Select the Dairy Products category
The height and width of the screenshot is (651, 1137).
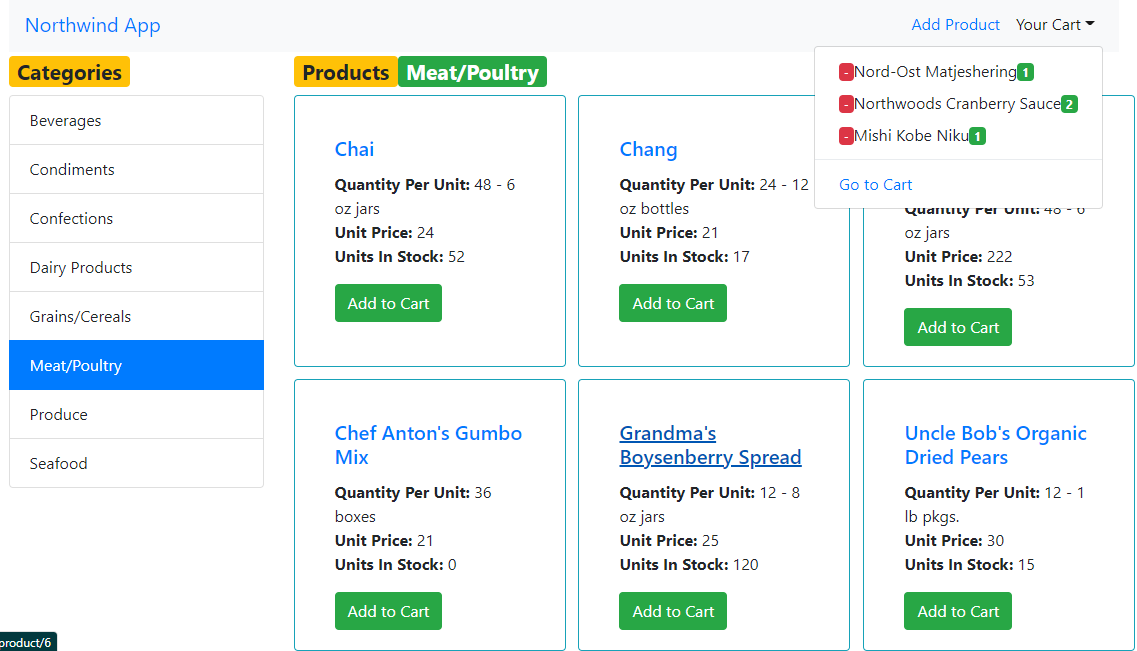(x=136, y=268)
